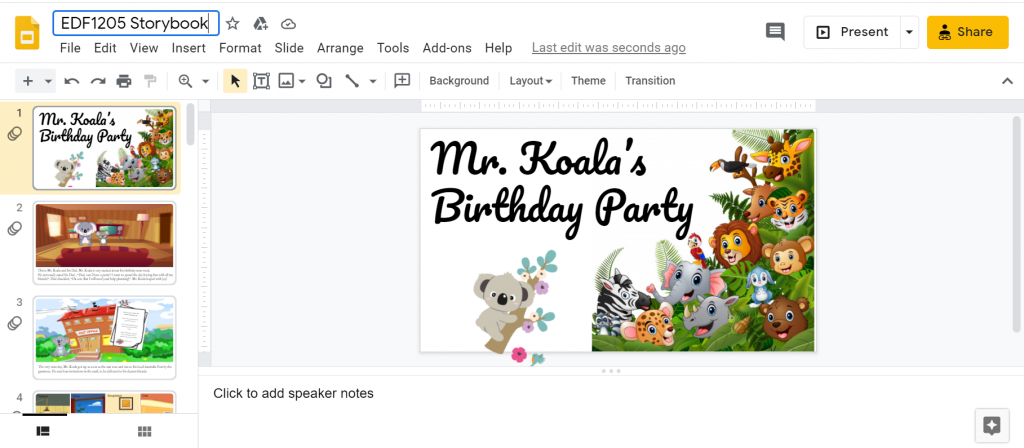Redo the last action
1024x448 pixels.
pos(98,81)
